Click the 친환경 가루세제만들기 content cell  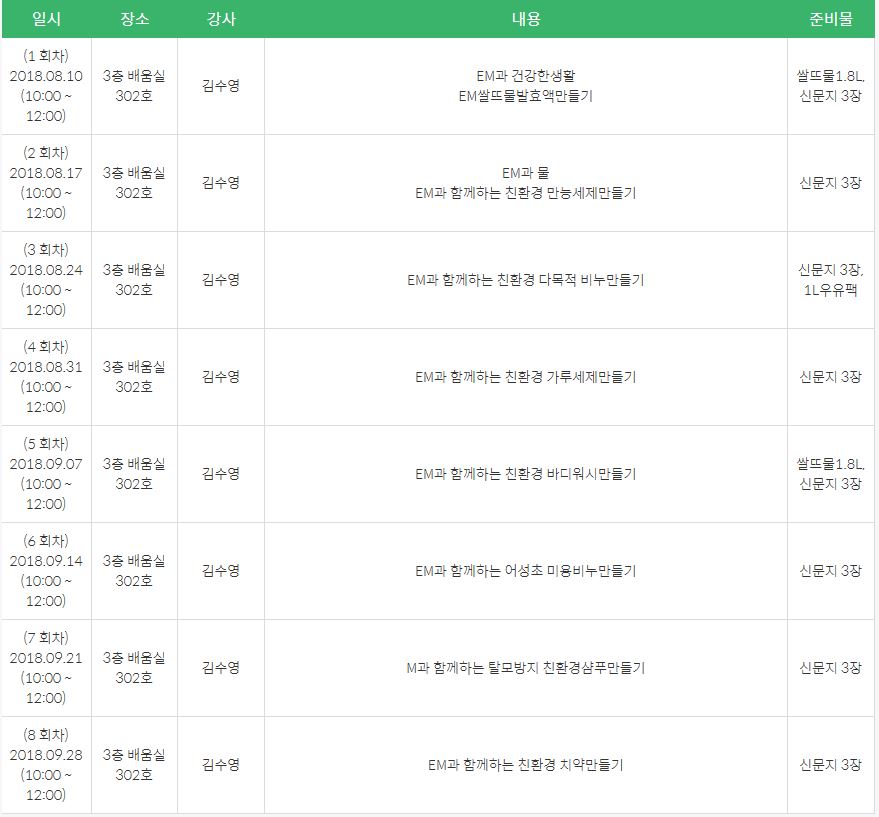tap(525, 377)
